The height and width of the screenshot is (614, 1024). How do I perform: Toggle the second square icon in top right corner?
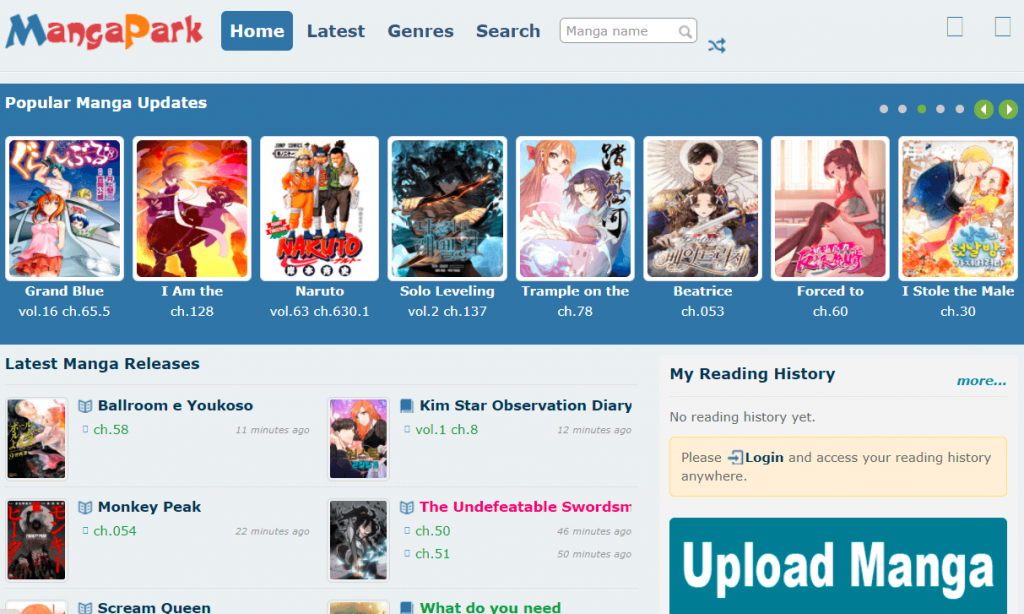pos(1001,27)
